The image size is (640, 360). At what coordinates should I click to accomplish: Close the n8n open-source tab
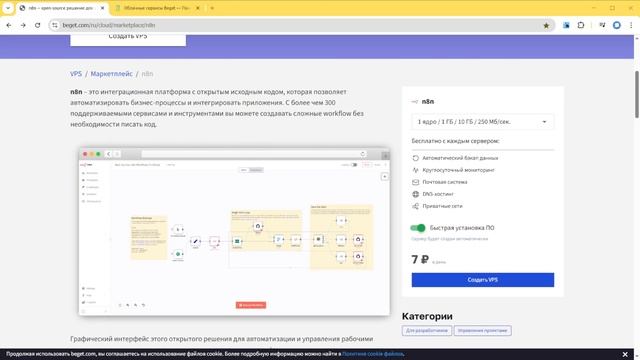click(102, 8)
